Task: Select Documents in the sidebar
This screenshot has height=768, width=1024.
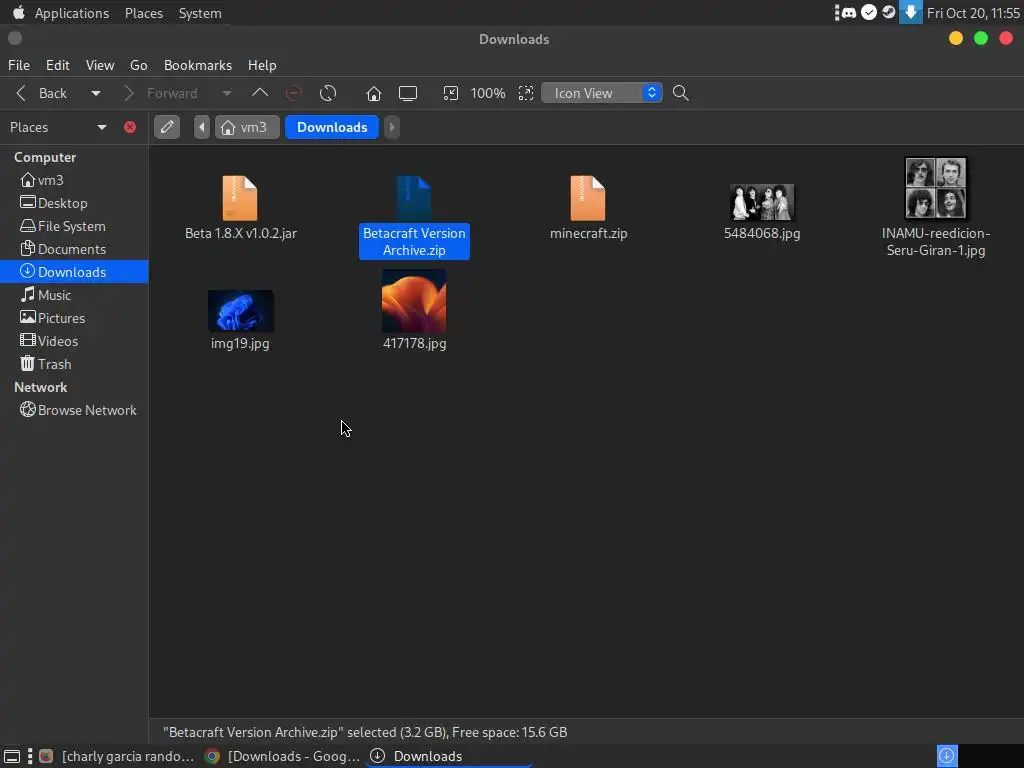Action: coord(74,249)
